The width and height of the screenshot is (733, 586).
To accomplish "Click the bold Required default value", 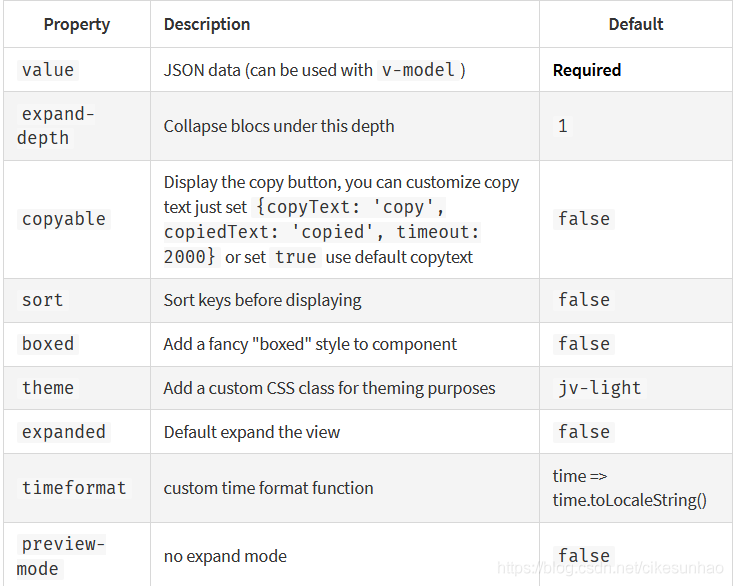I will (587, 70).
